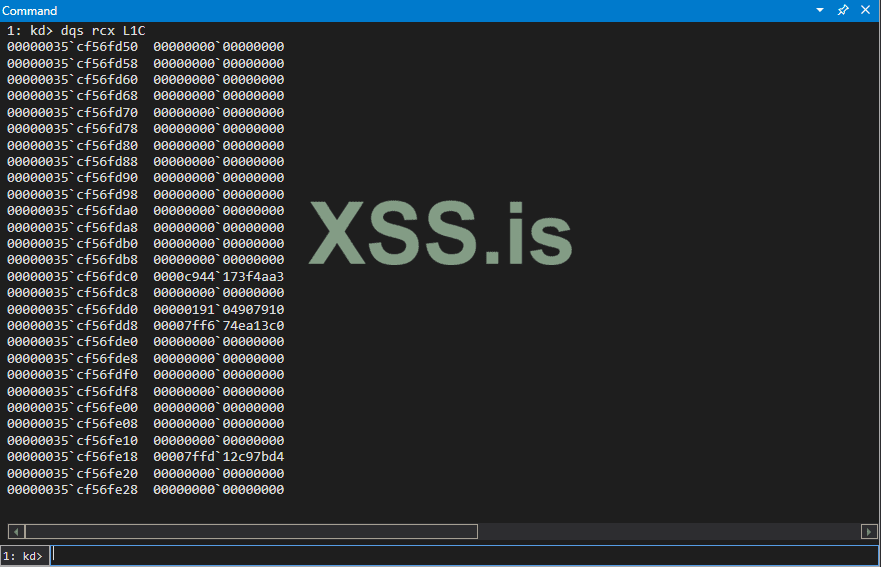Click the right arrow of horizontal scrollbar
The height and width of the screenshot is (567, 881).
pyautogui.click(x=869, y=531)
